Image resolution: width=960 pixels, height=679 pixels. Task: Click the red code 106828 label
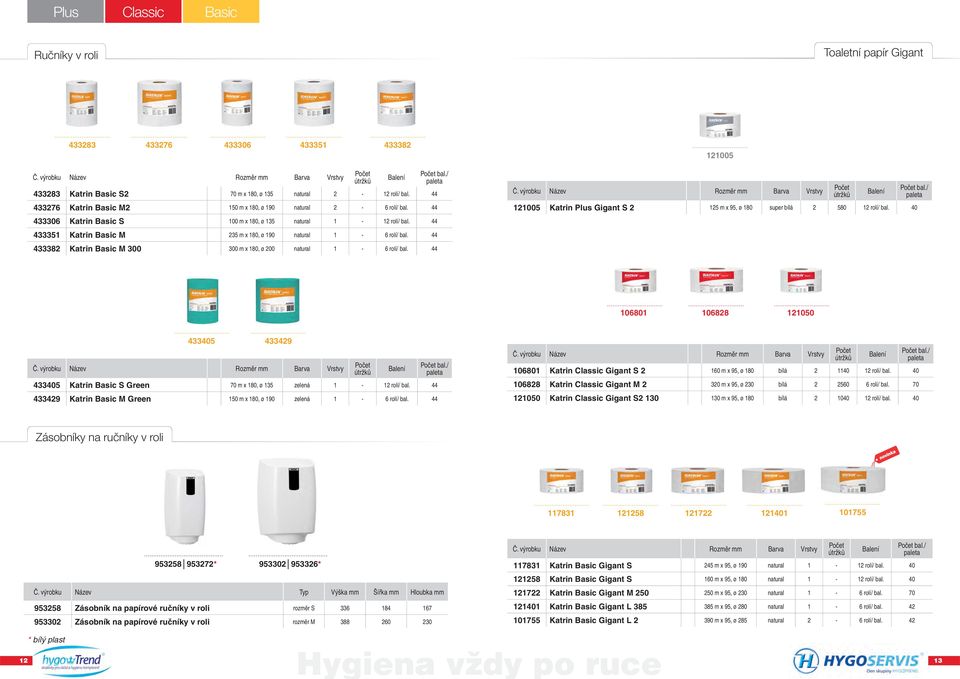coord(715,313)
